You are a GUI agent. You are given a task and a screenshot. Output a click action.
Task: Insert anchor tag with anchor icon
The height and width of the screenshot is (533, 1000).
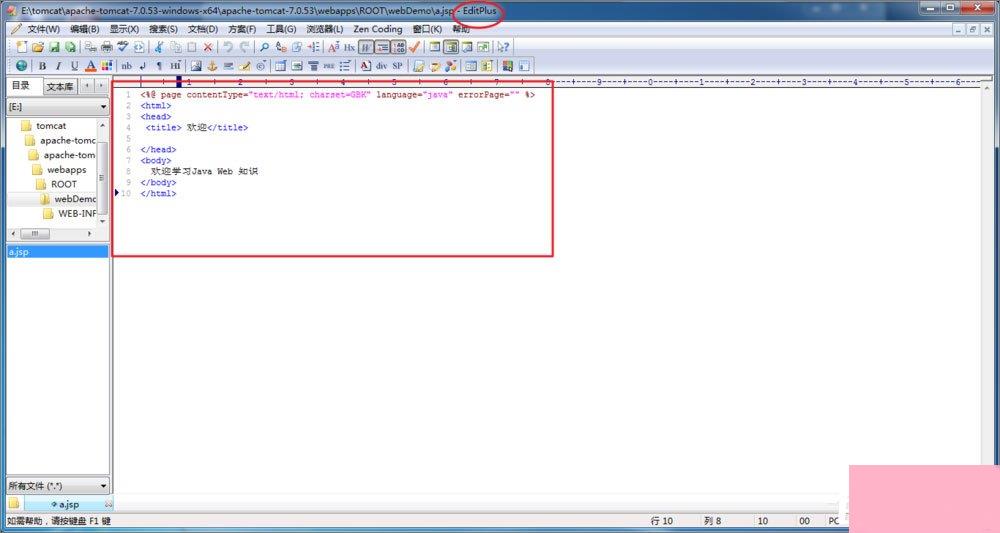[212, 66]
